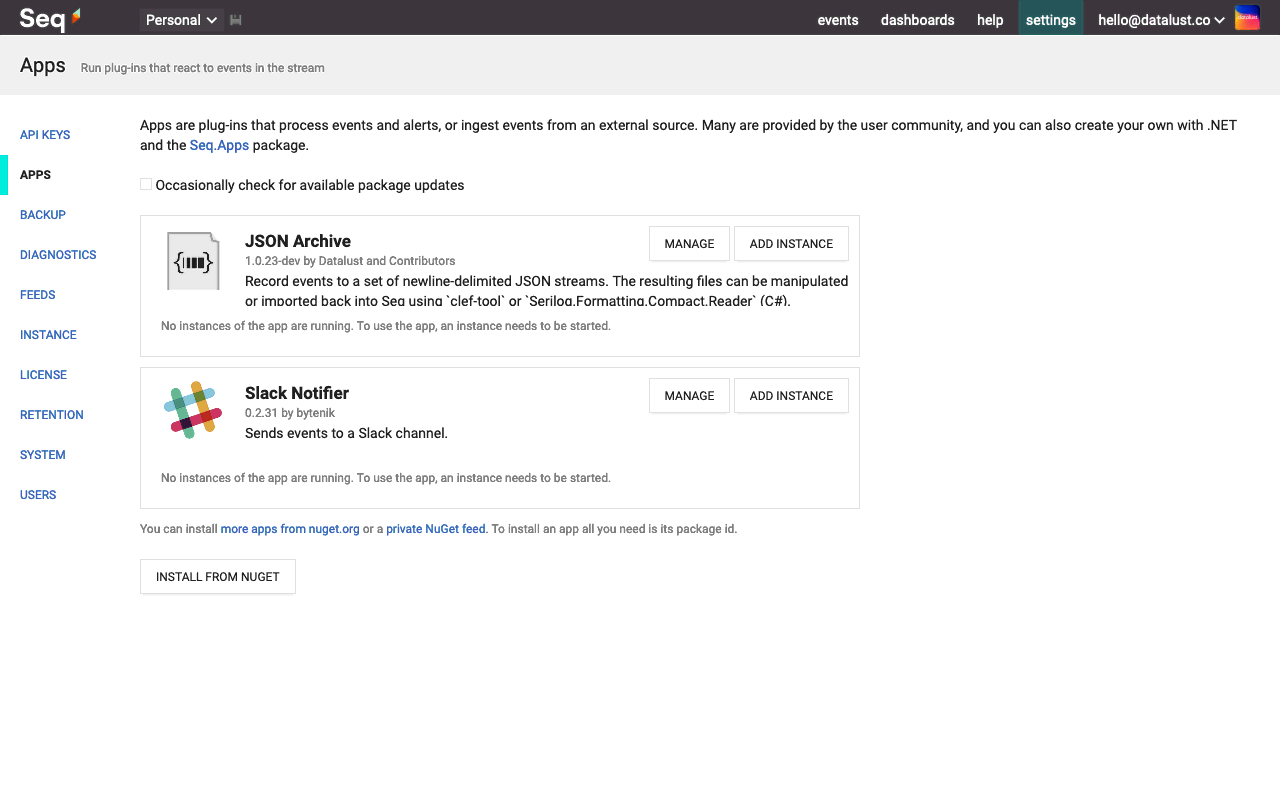Viewport: 1280px width, 800px height.
Task: Open the help menu
Action: (990, 20)
